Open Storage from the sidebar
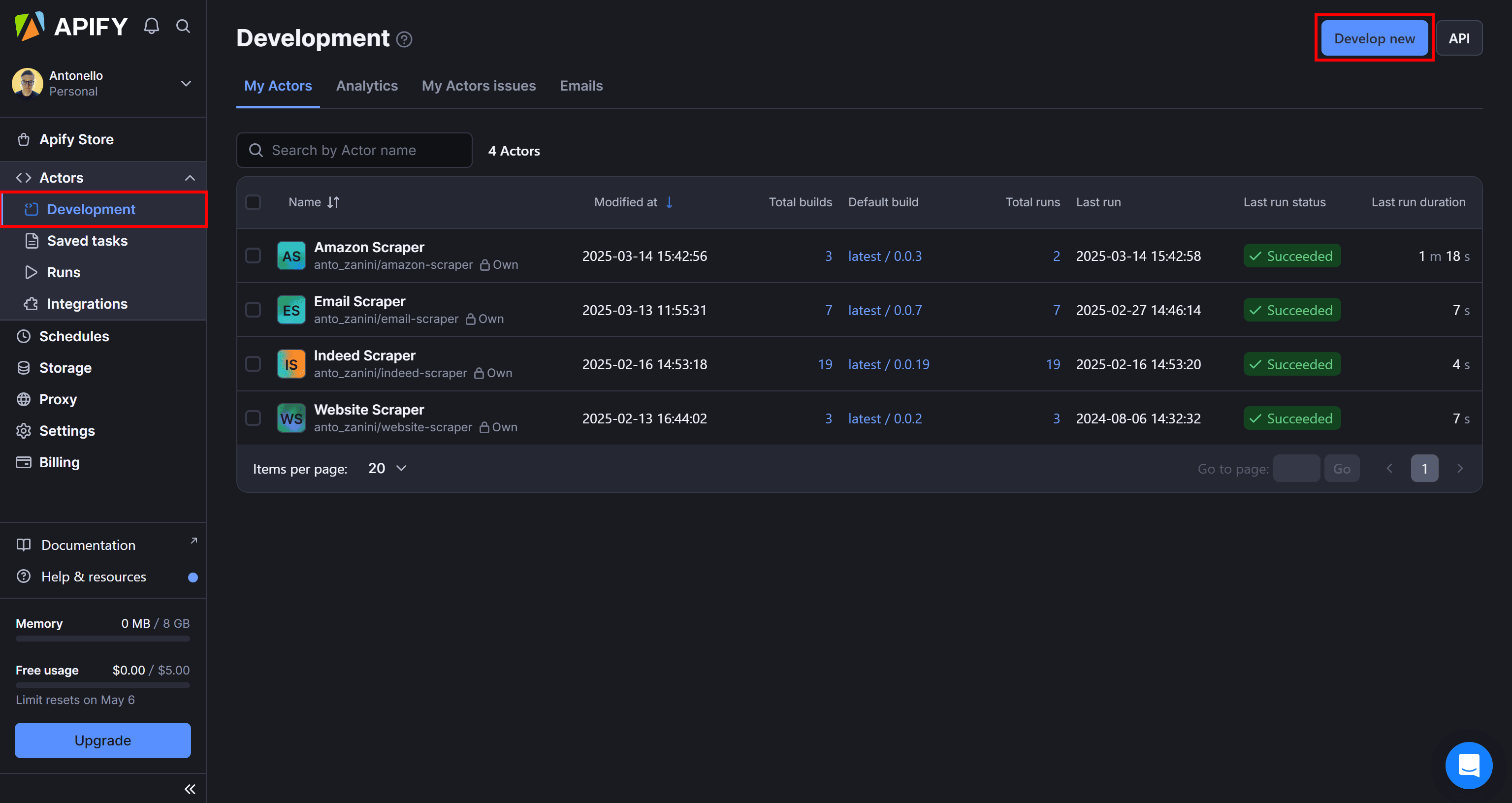Image resolution: width=1512 pixels, height=803 pixels. pyautogui.click(x=65, y=368)
